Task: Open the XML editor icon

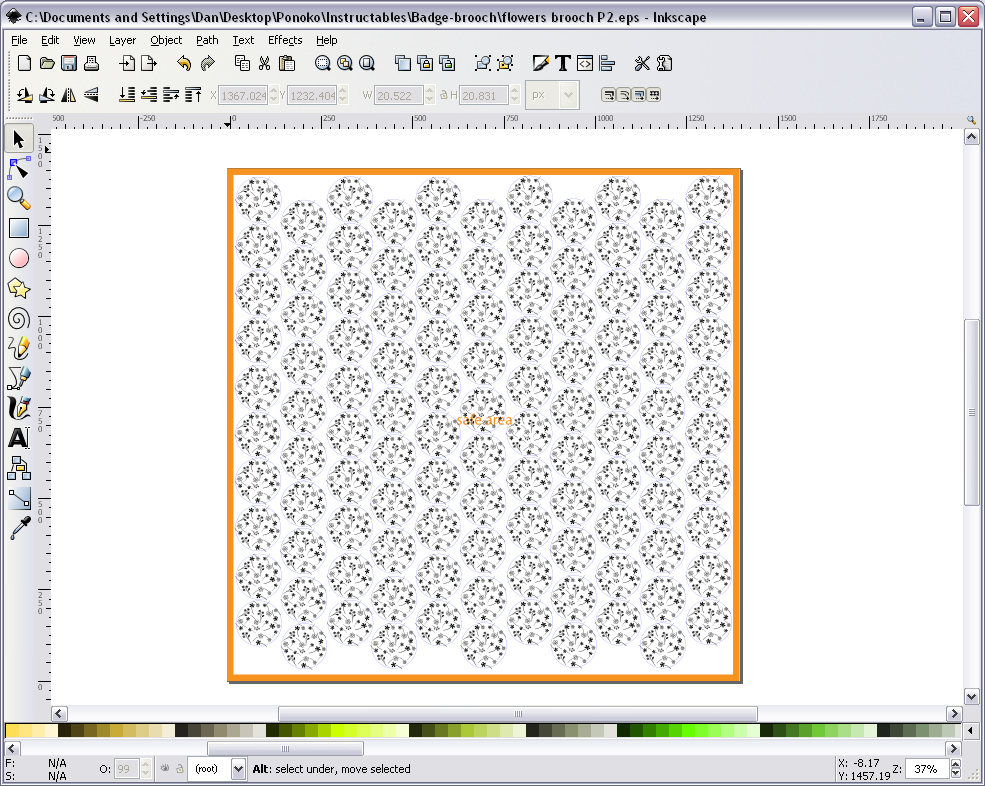Action: pyautogui.click(x=585, y=63)
